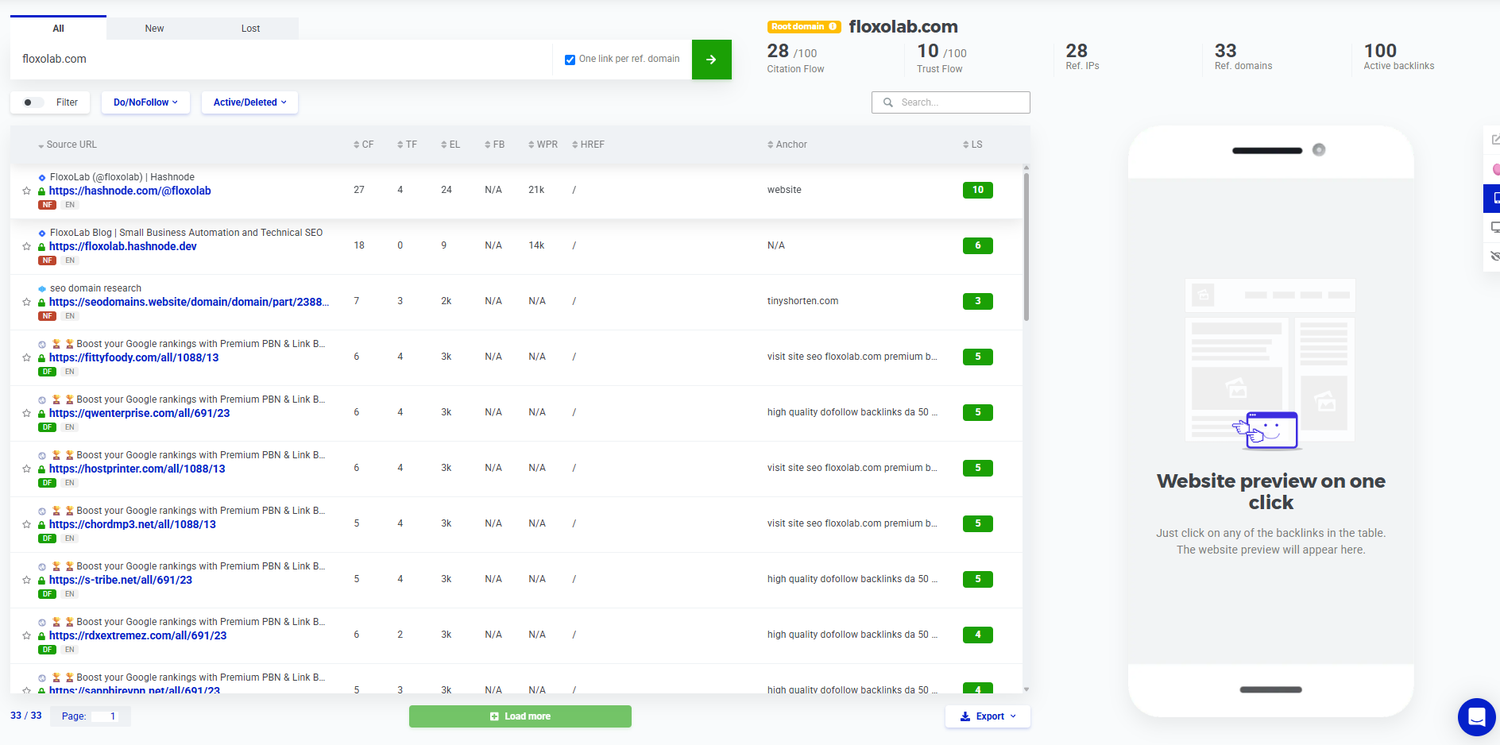Click the favicon next to 'seo domain research'
Image resolution: width=1500 pixels, height=745 pixels.
(x=42, y=289)
